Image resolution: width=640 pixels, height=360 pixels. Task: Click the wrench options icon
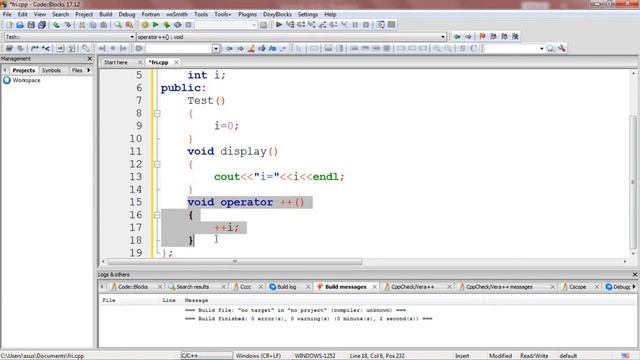[562, 49]
